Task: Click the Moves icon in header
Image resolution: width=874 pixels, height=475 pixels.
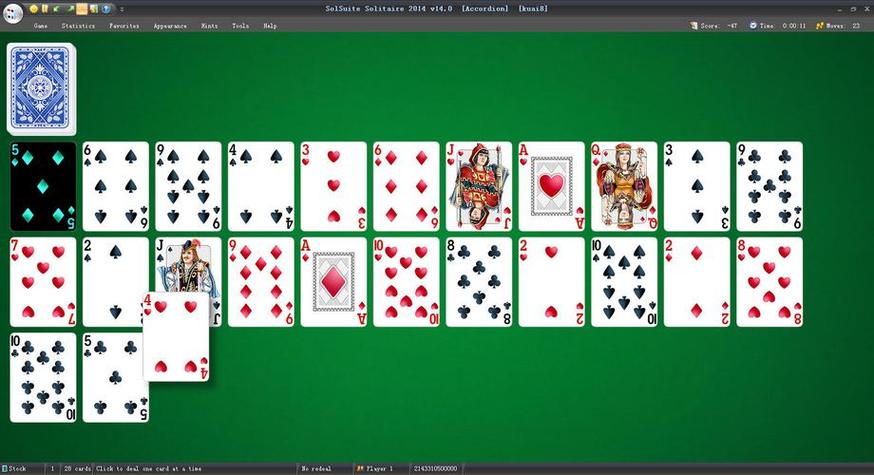Action: point(819,26)
